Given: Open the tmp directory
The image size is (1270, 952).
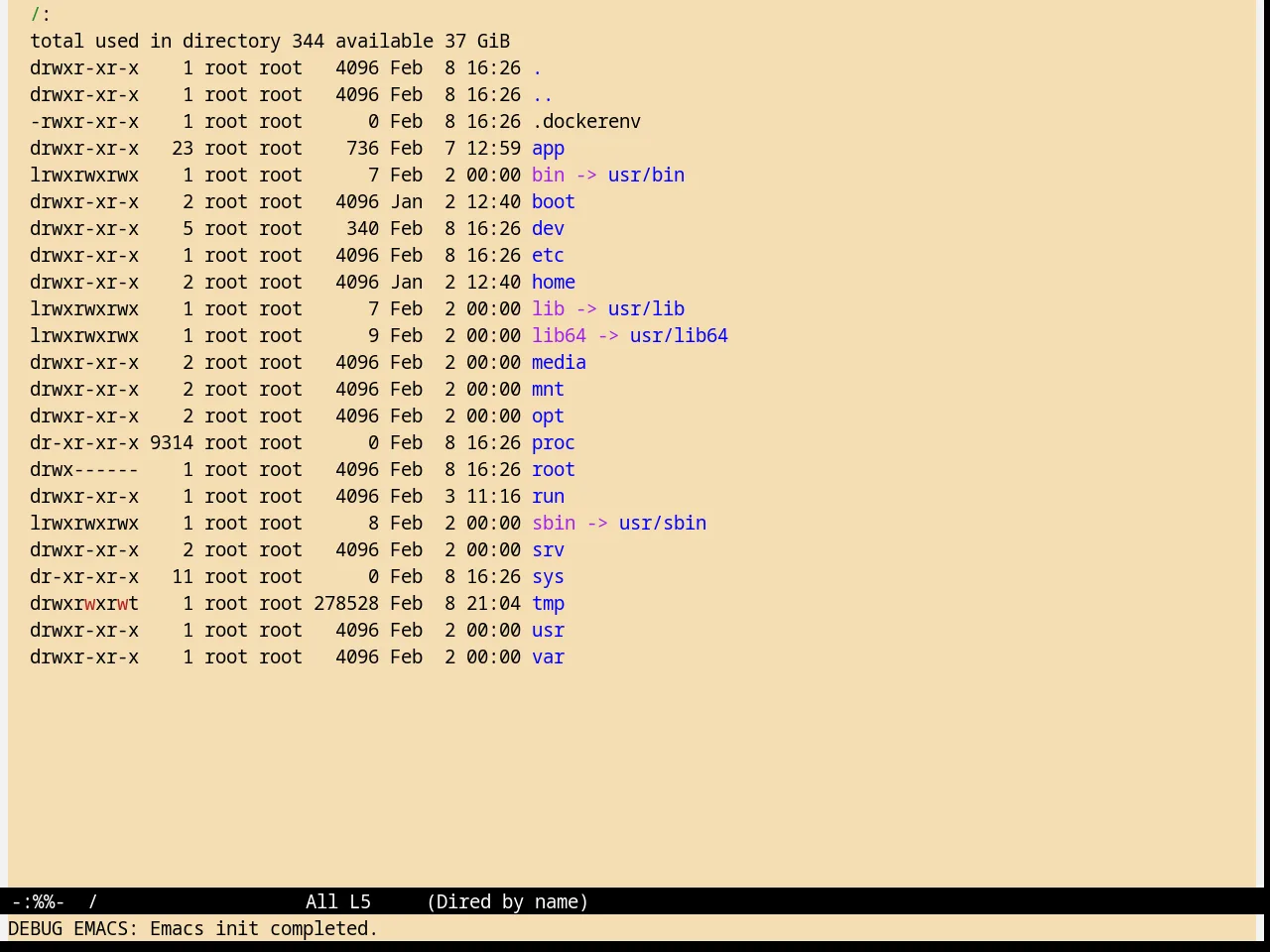Looking at the screenshot, I should (x=548, y=604).
